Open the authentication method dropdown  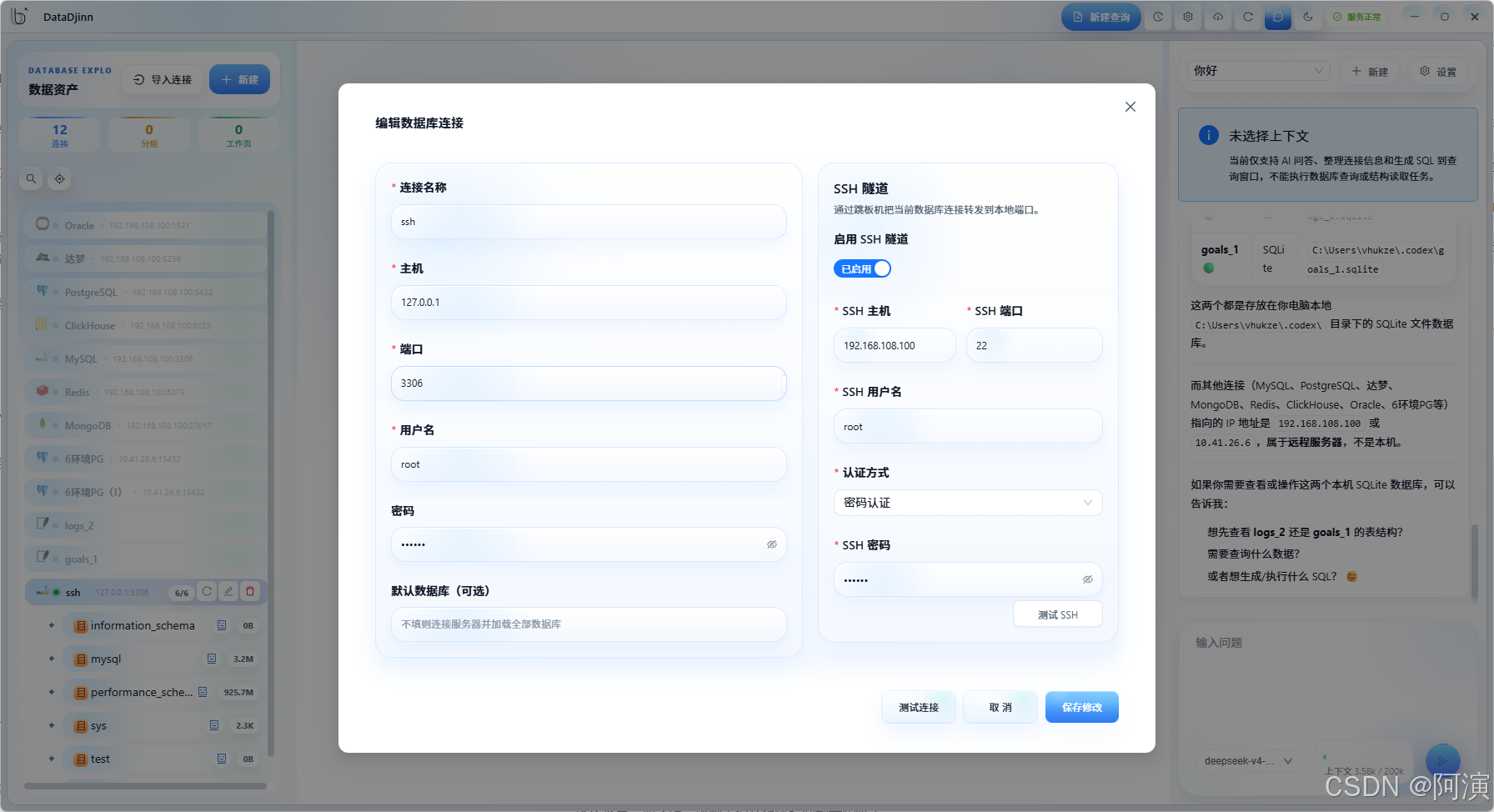(968, 503)
